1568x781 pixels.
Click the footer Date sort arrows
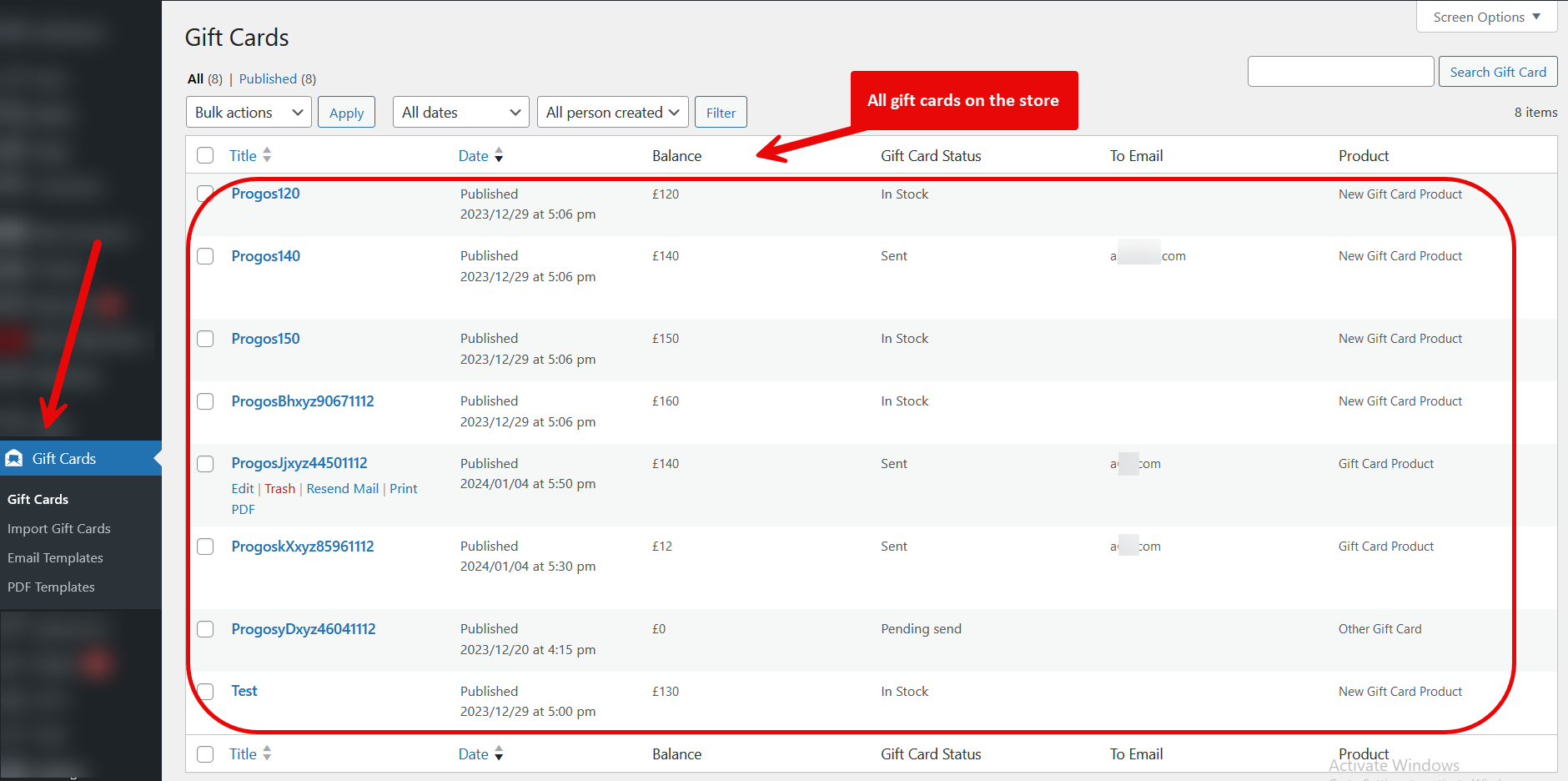499,753
